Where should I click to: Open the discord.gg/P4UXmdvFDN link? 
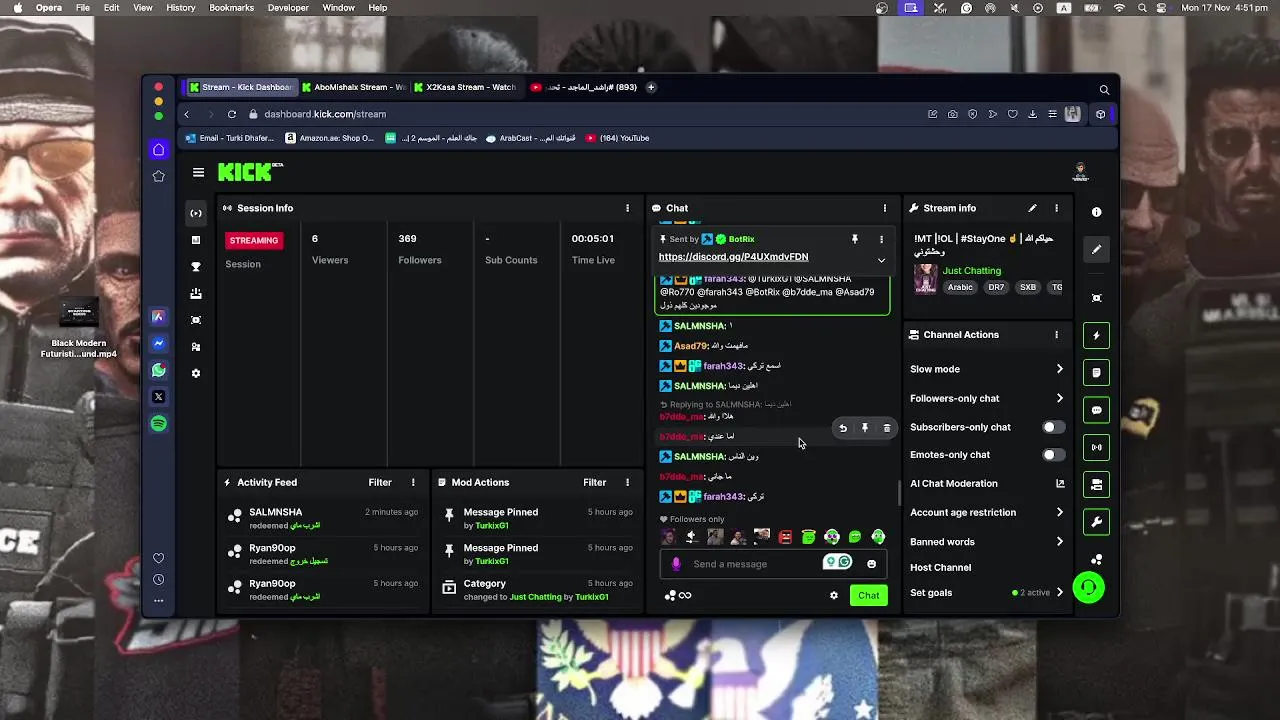click(733, 257)
